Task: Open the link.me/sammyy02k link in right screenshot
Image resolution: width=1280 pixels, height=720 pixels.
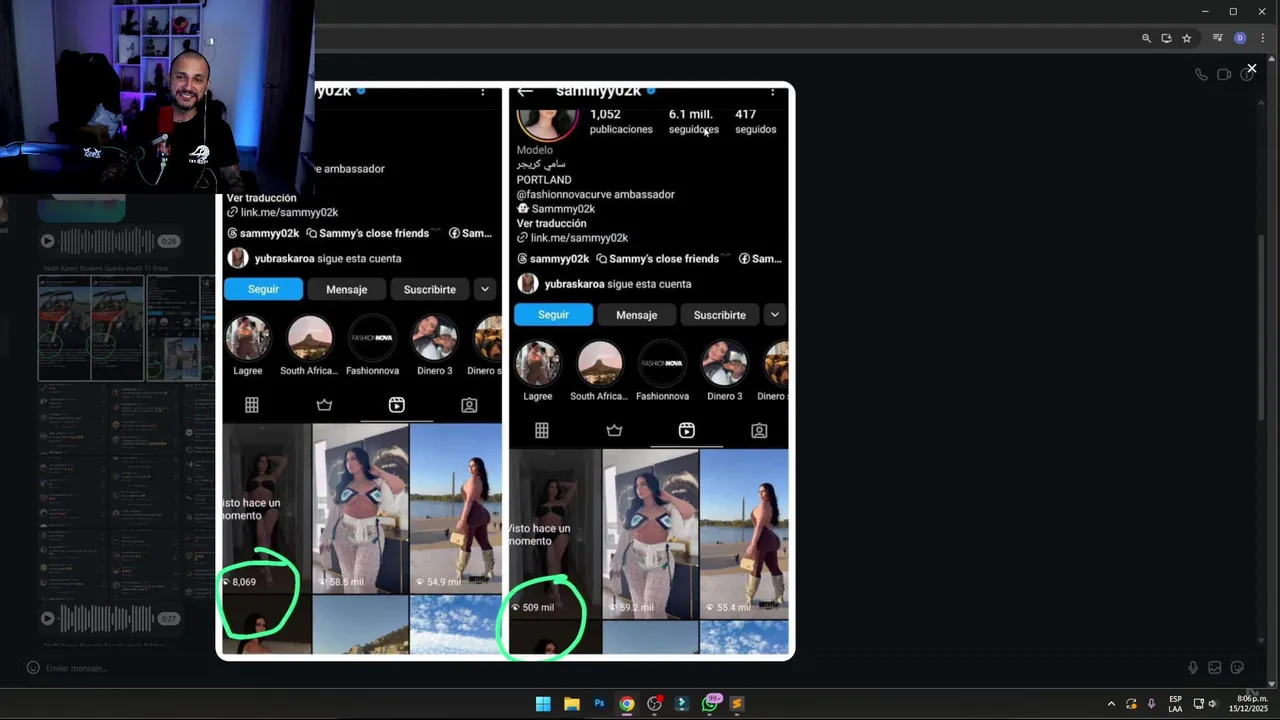Action: (x=573, y=238)
